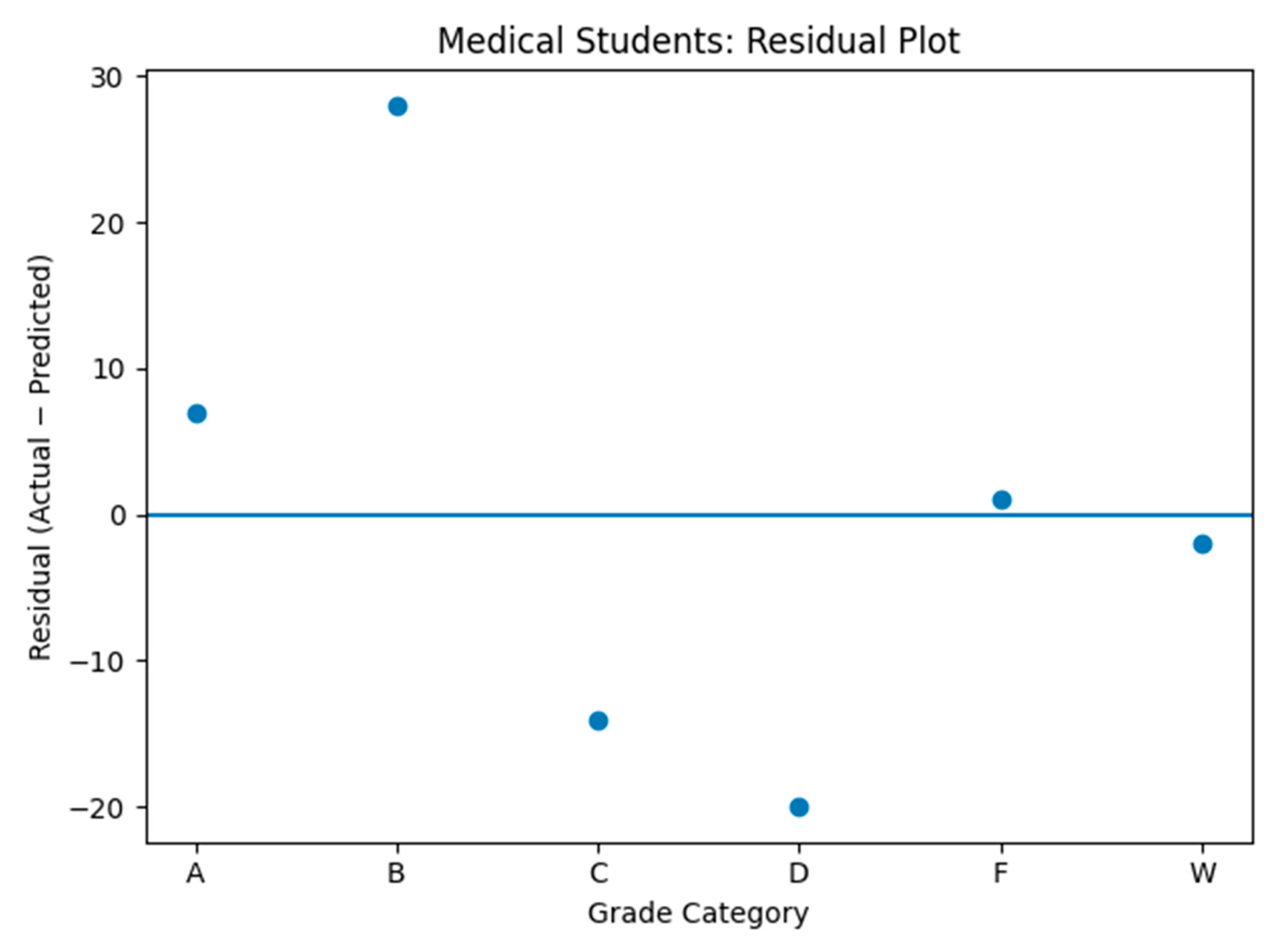Click the x-axis tick label B
Screen dimensions: 1277x952
coord(396,873)
